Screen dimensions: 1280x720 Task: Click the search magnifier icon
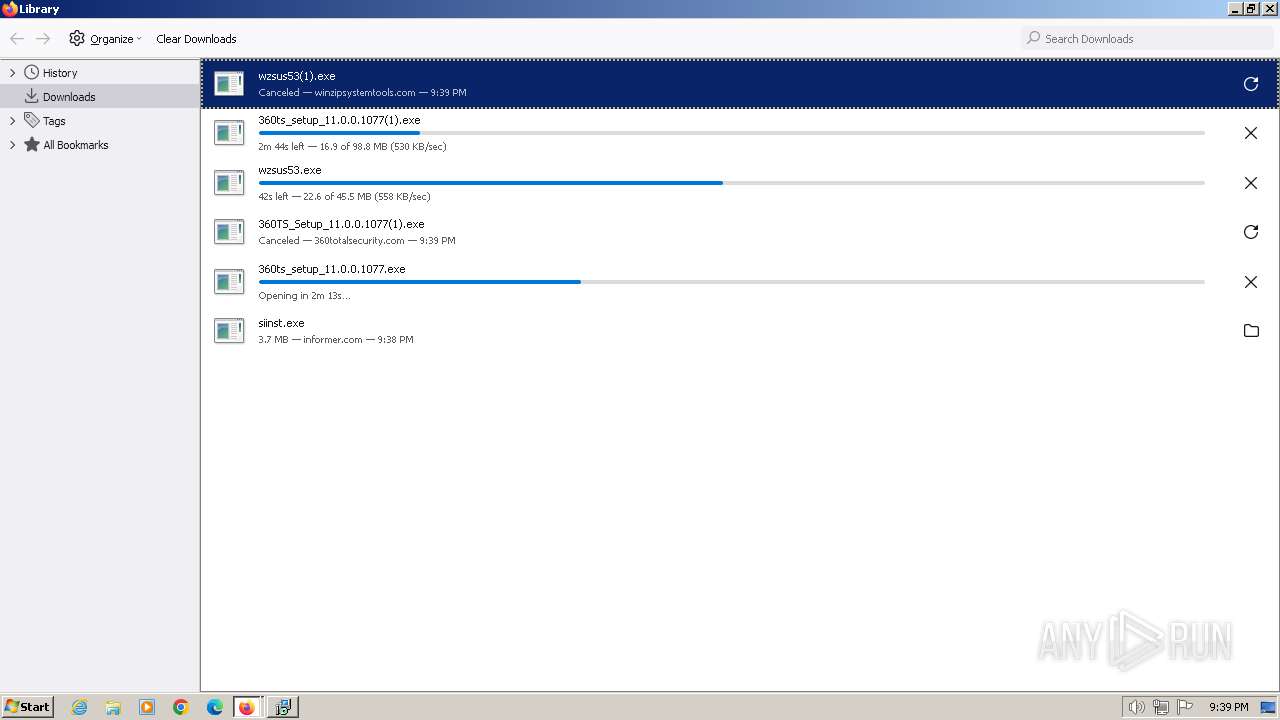1034,39
